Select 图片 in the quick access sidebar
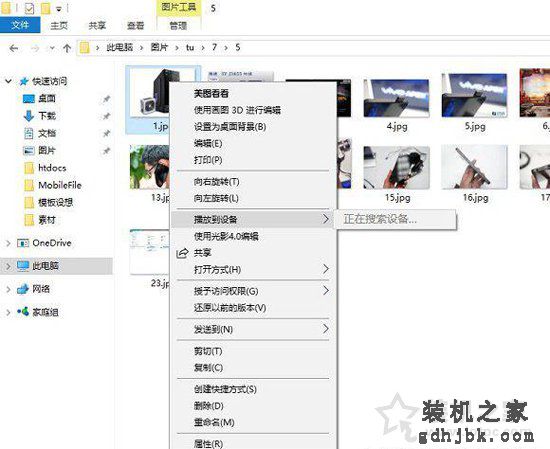This screenshot has height=449, width=550. coord(47,150)
